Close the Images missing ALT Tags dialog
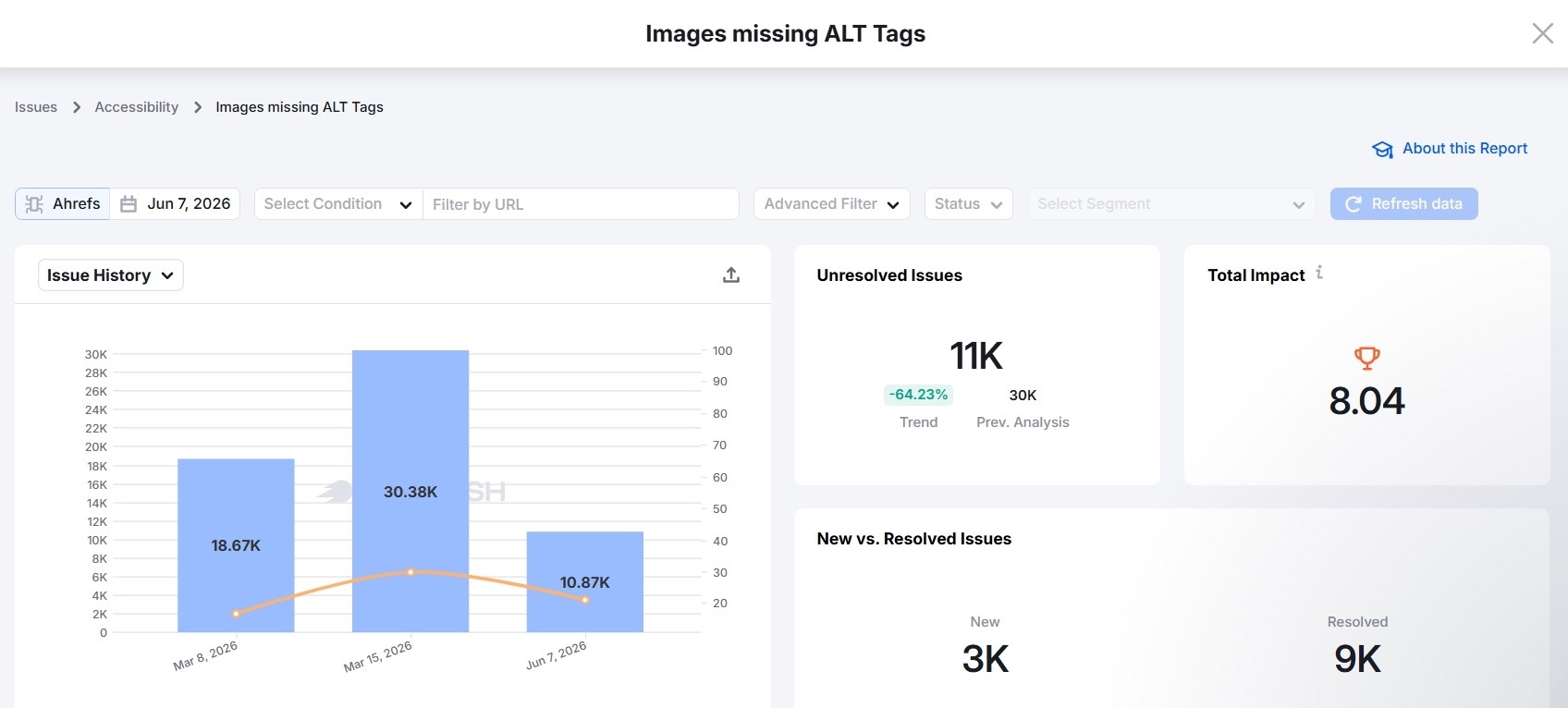 coord(1542,34)
